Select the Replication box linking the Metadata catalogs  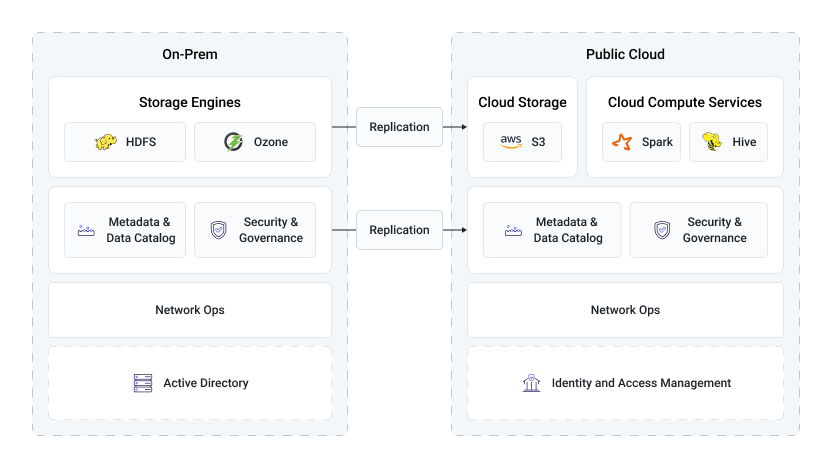(x=399, y=230)
